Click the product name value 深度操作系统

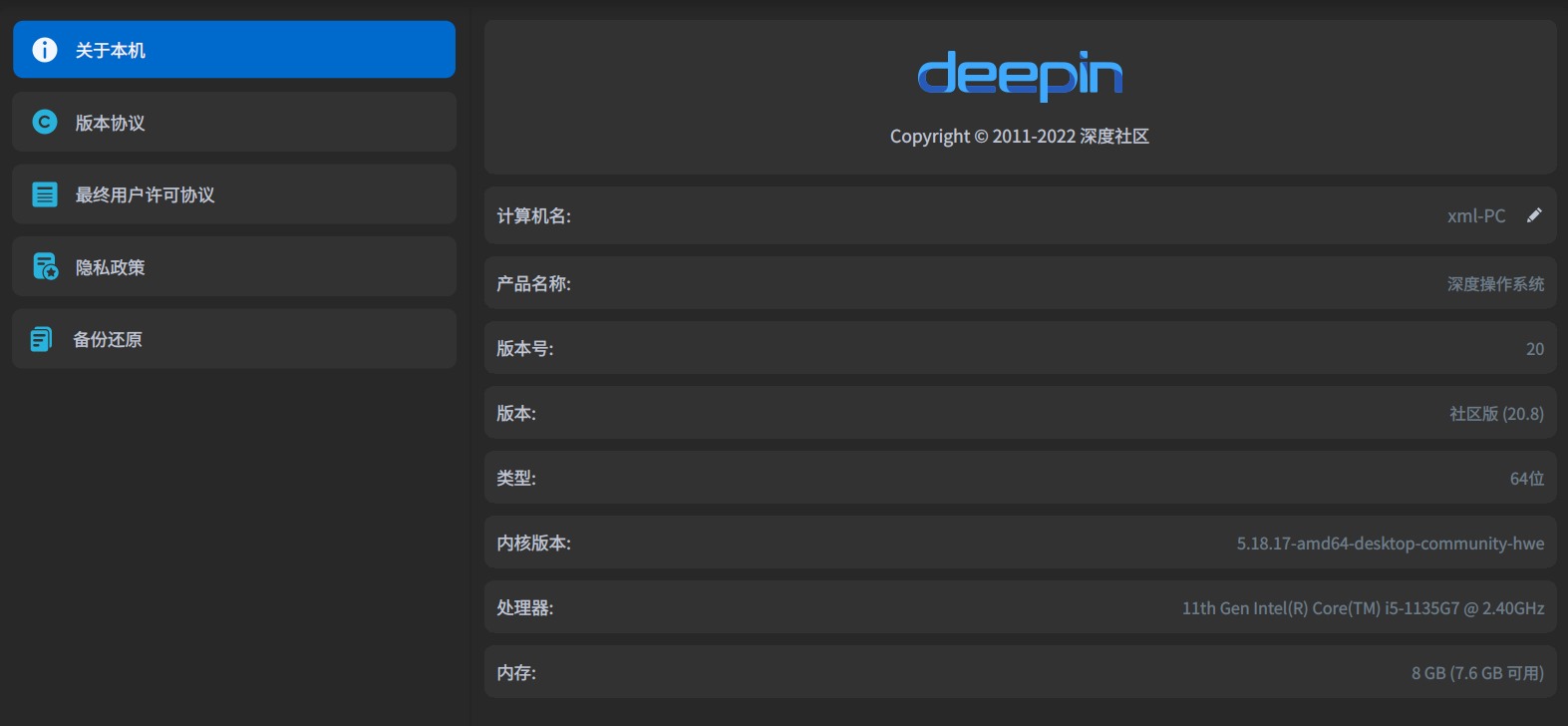(1495, 284)
